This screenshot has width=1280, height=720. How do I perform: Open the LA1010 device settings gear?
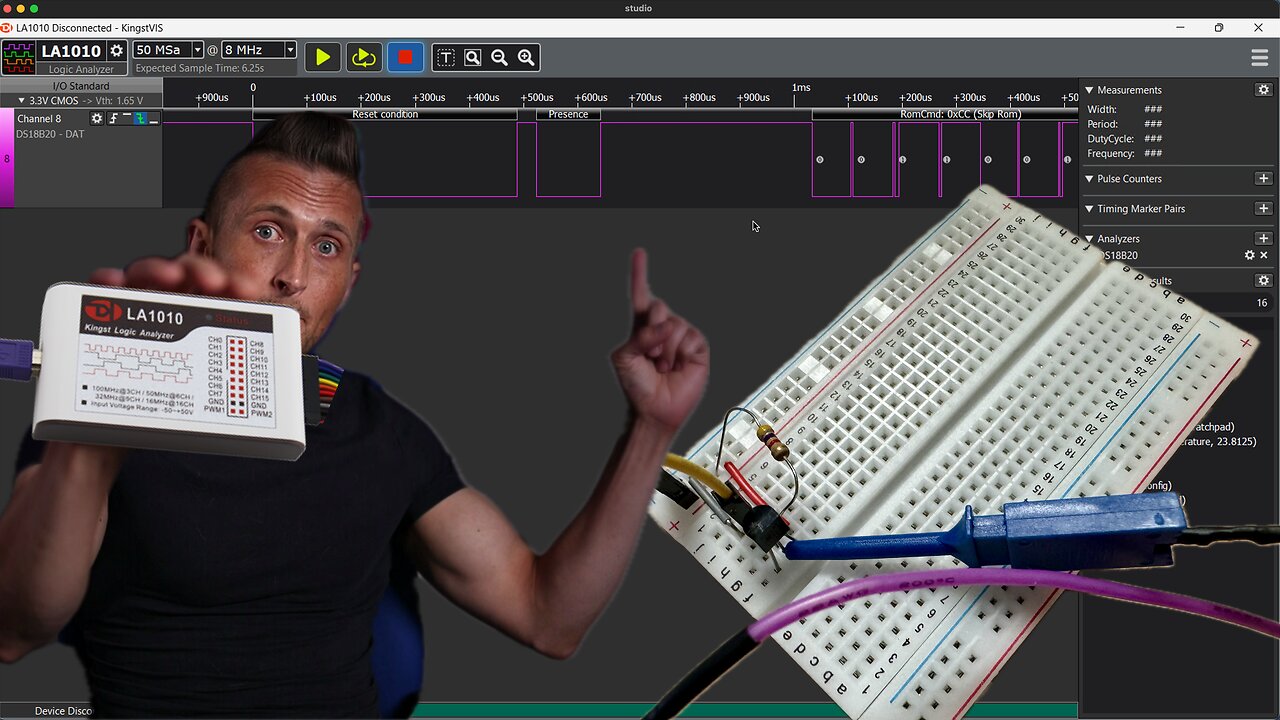coord(117,51)
